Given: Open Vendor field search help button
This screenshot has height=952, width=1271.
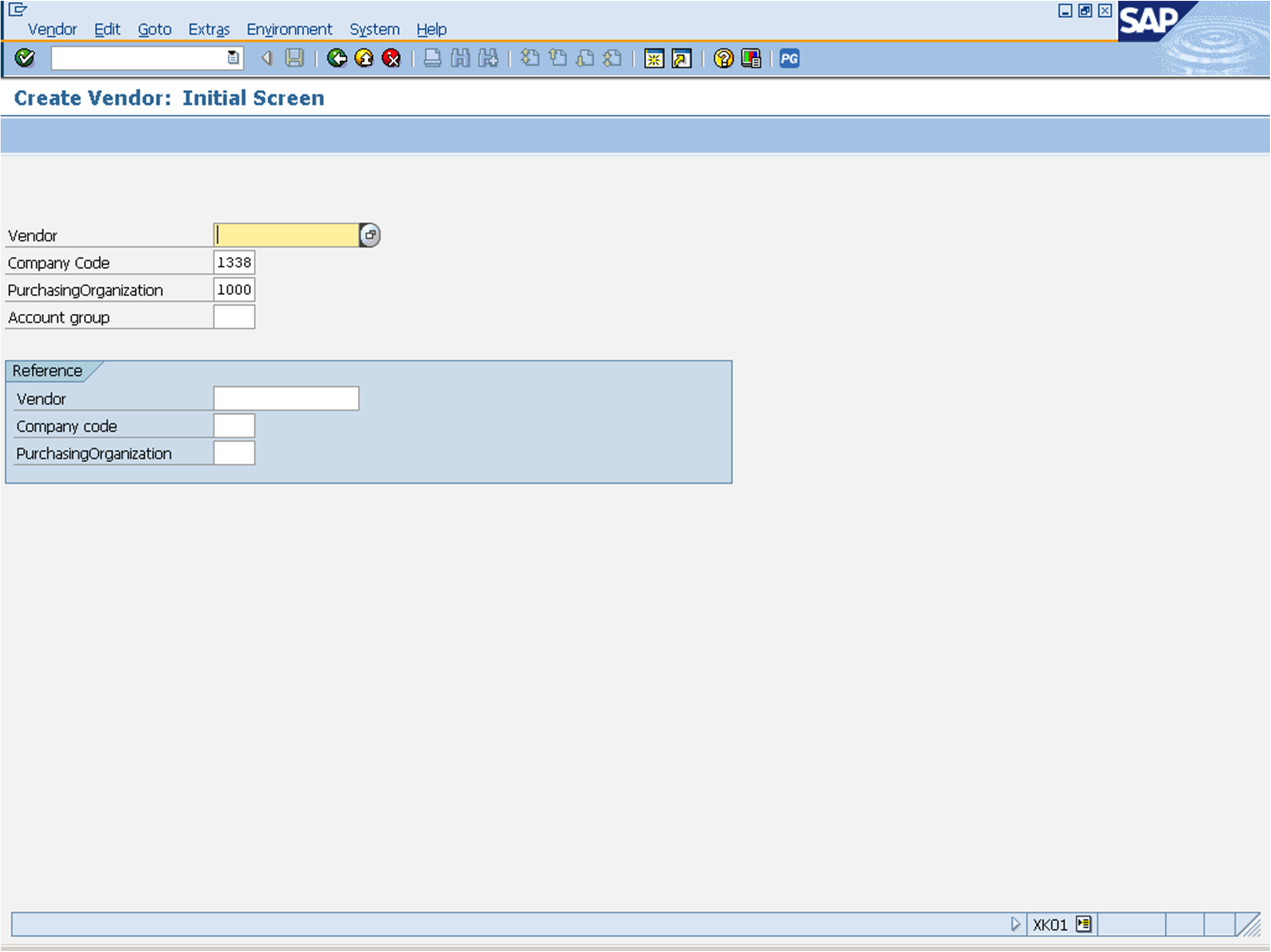Looking at the screenshot, I should [370, 235].
